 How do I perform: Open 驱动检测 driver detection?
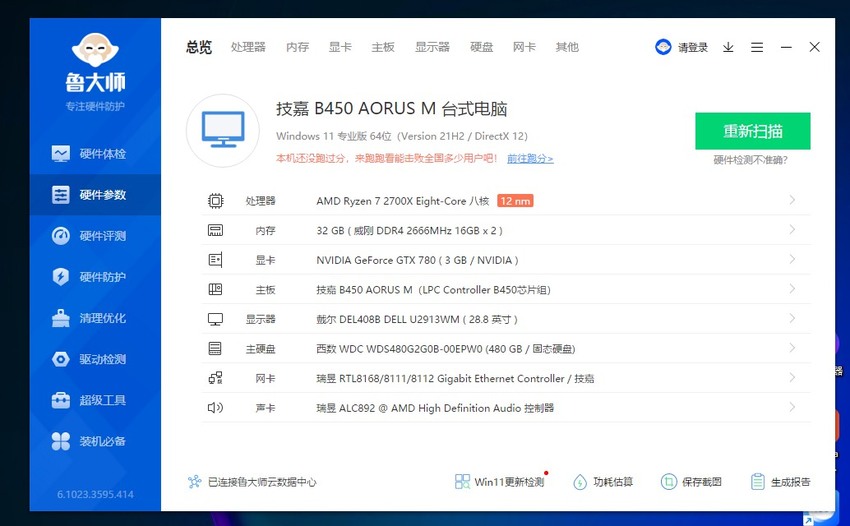click(95, 359)
